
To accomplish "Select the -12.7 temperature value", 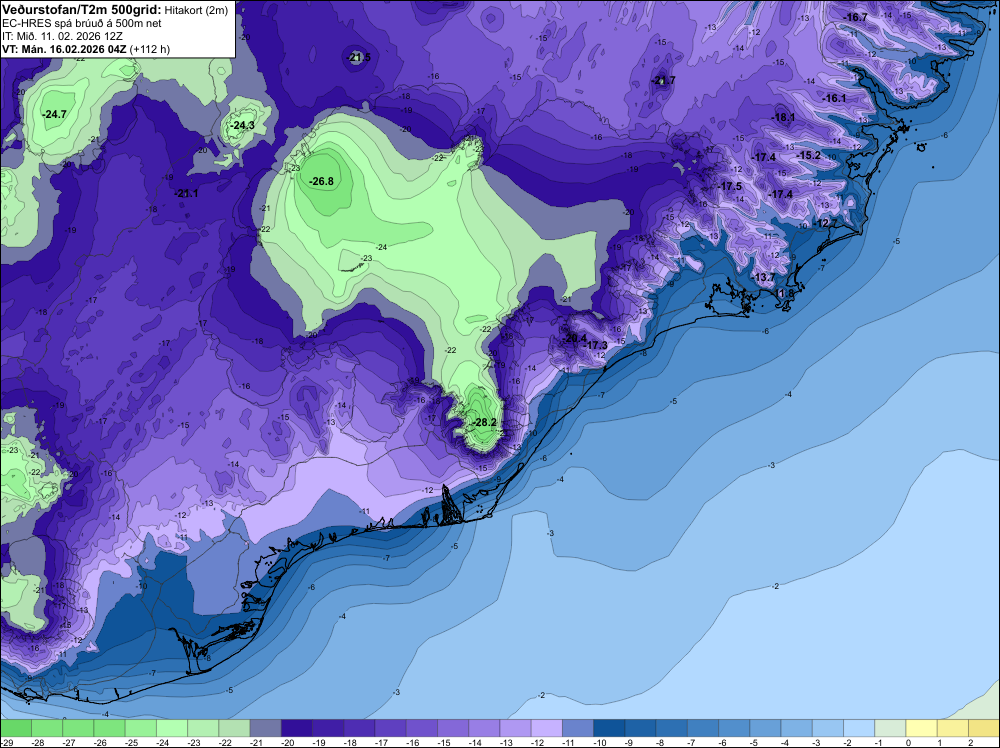I will pyautogui.click(x=827, y=223).
